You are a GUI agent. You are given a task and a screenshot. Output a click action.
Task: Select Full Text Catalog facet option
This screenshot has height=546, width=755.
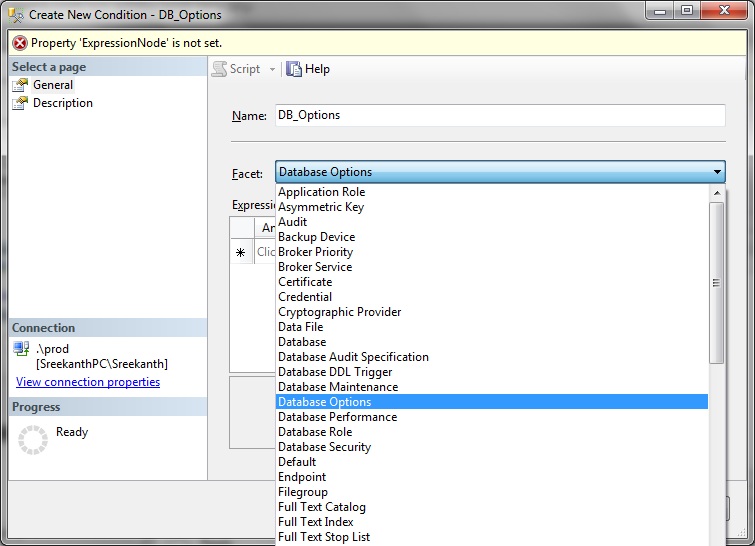(322, 507)
